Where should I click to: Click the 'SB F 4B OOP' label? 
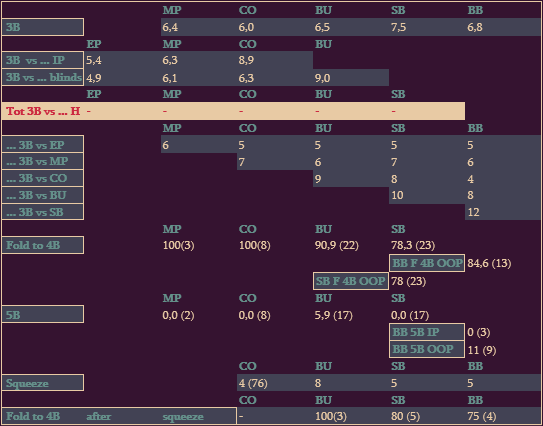(x=350, y=281)
